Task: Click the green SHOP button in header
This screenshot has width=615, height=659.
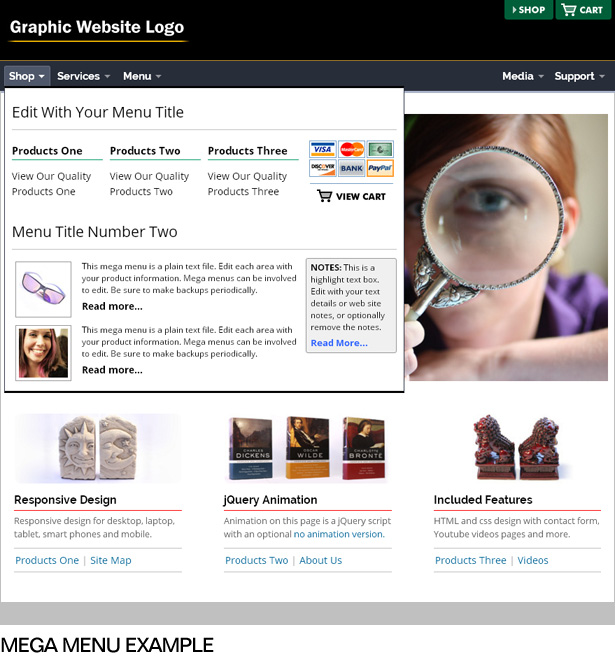Action: point(529,10)
